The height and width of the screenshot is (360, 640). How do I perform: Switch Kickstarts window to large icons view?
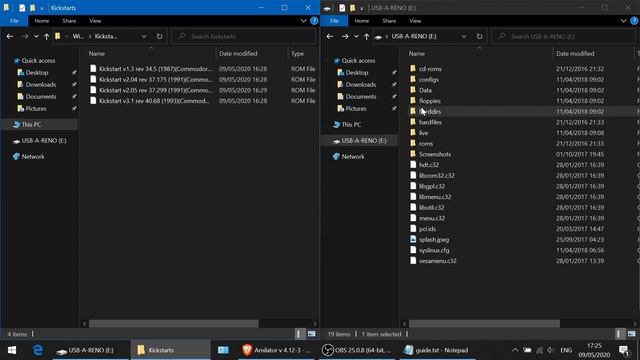point(311,334)
